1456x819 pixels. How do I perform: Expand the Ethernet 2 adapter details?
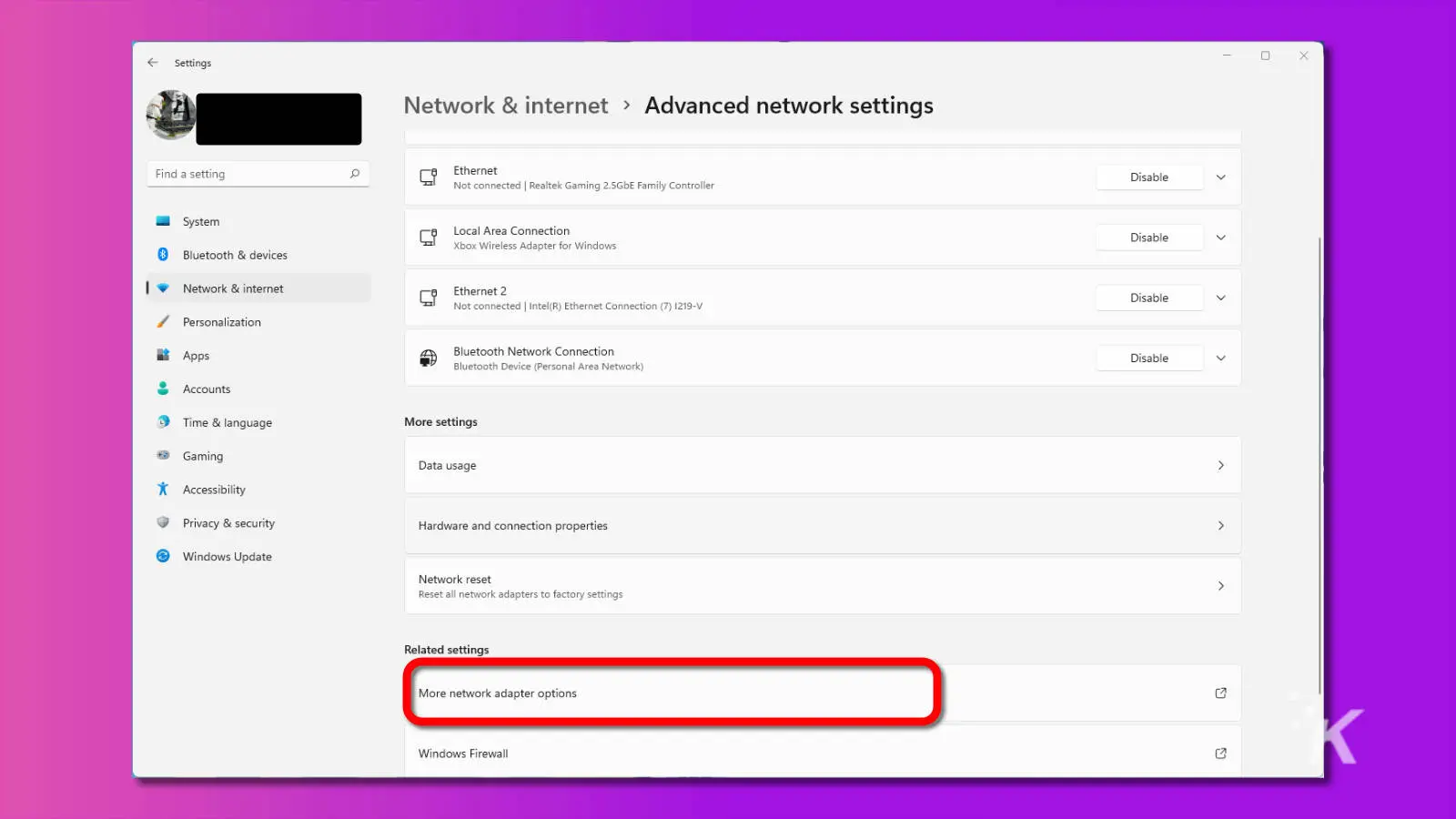(1221, 298)
